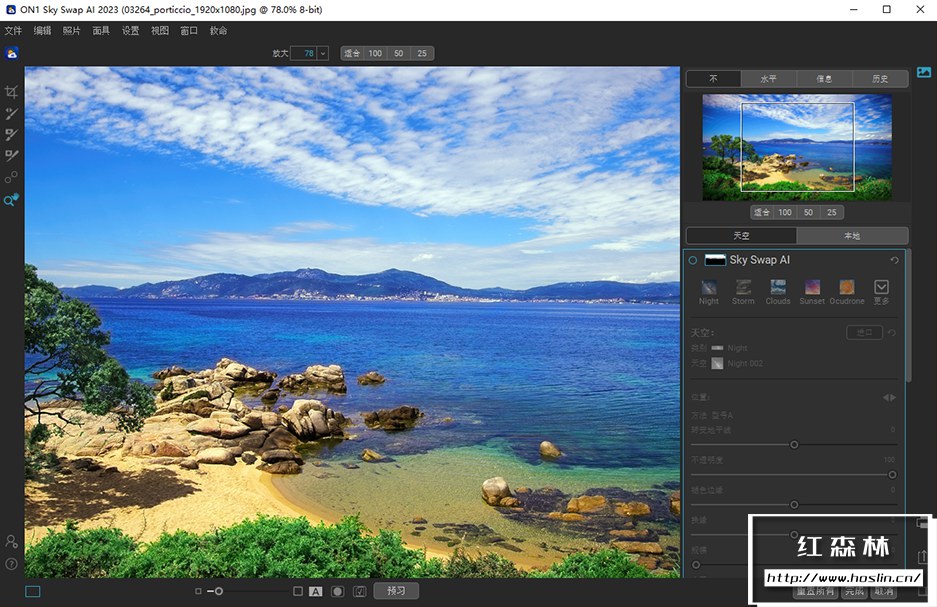Click the 预习 preview button

(396, 591)
